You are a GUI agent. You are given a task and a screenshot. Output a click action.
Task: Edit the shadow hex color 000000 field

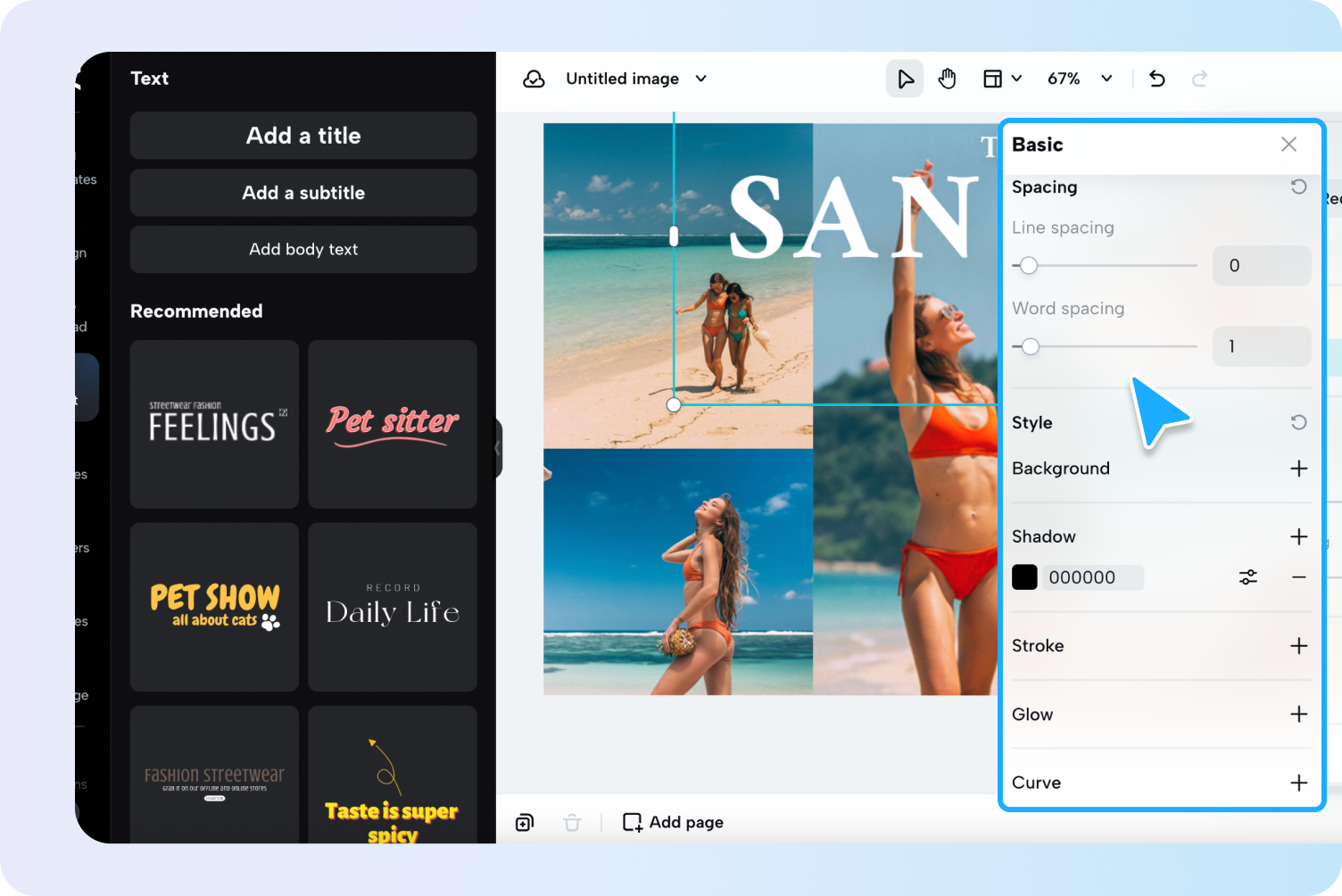pos(1092,577)
